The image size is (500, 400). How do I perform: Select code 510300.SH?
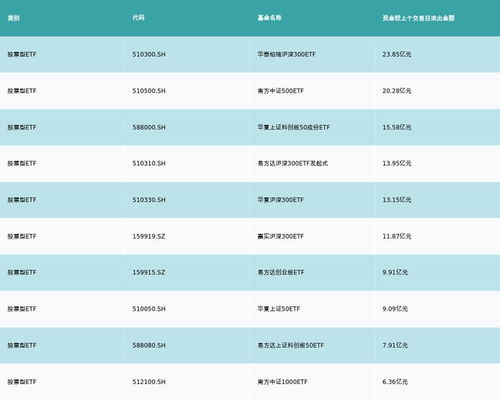pyautogui.click(x=149, y=54)
